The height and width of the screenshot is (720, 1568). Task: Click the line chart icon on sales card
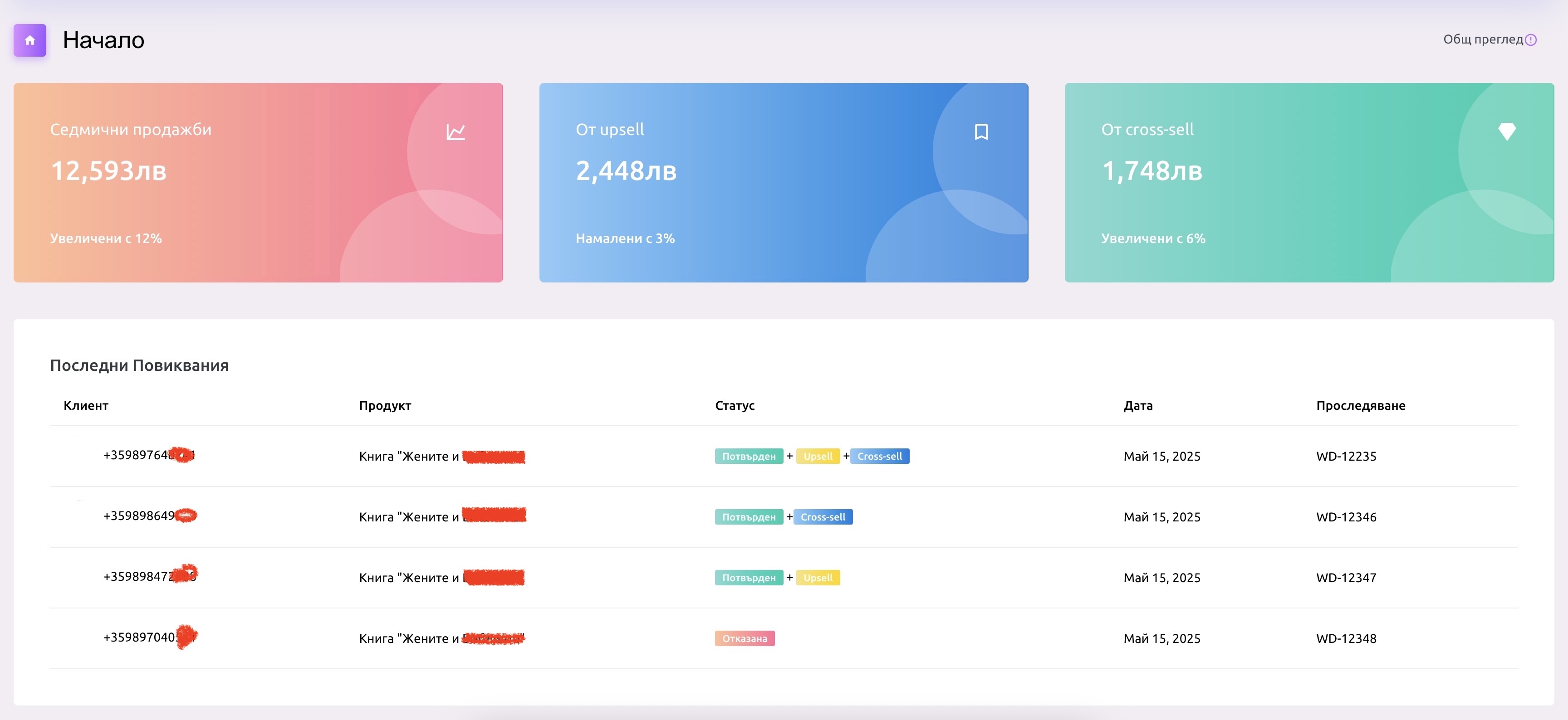(456, 132)
